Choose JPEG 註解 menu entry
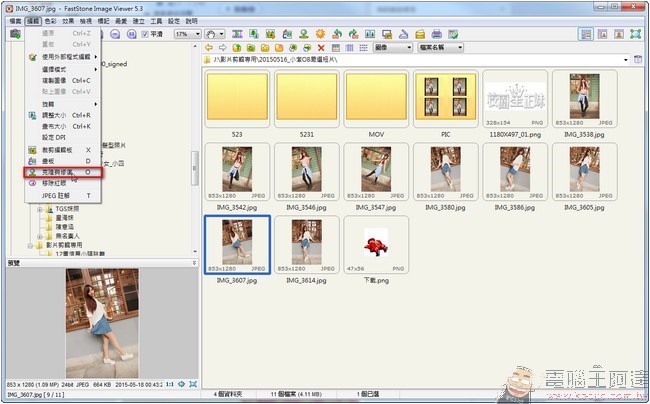The height and width of the screenshot is (404, 650). (63, 196)
